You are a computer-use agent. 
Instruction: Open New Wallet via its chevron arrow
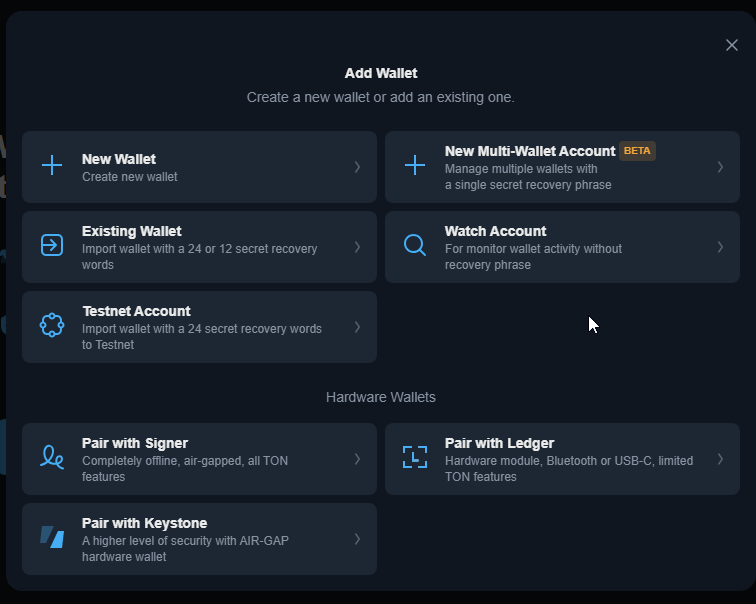coord(357,167)
